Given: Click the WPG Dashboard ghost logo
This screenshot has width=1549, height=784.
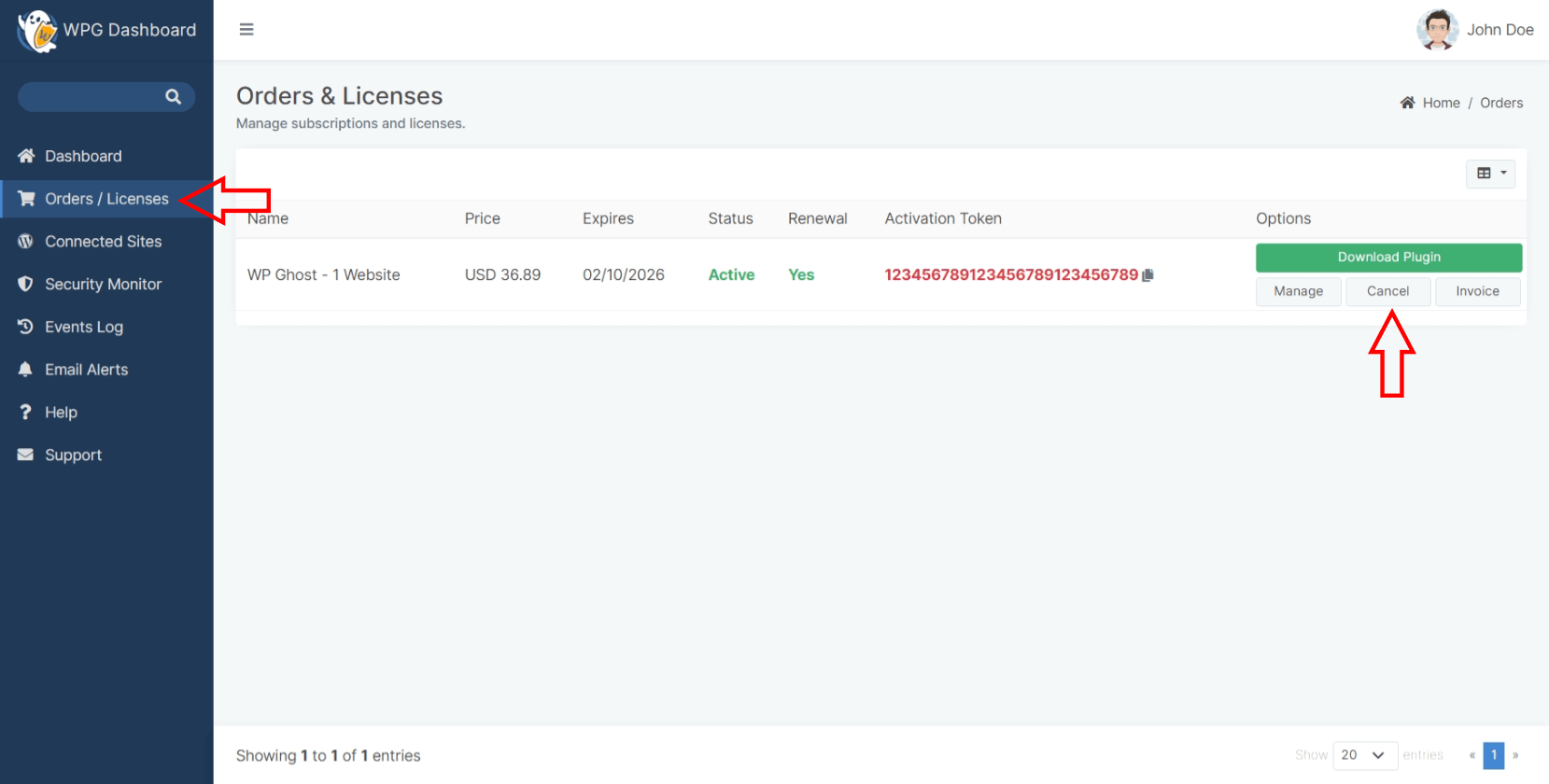Looking at the screenshot, I should pos(37,31).
